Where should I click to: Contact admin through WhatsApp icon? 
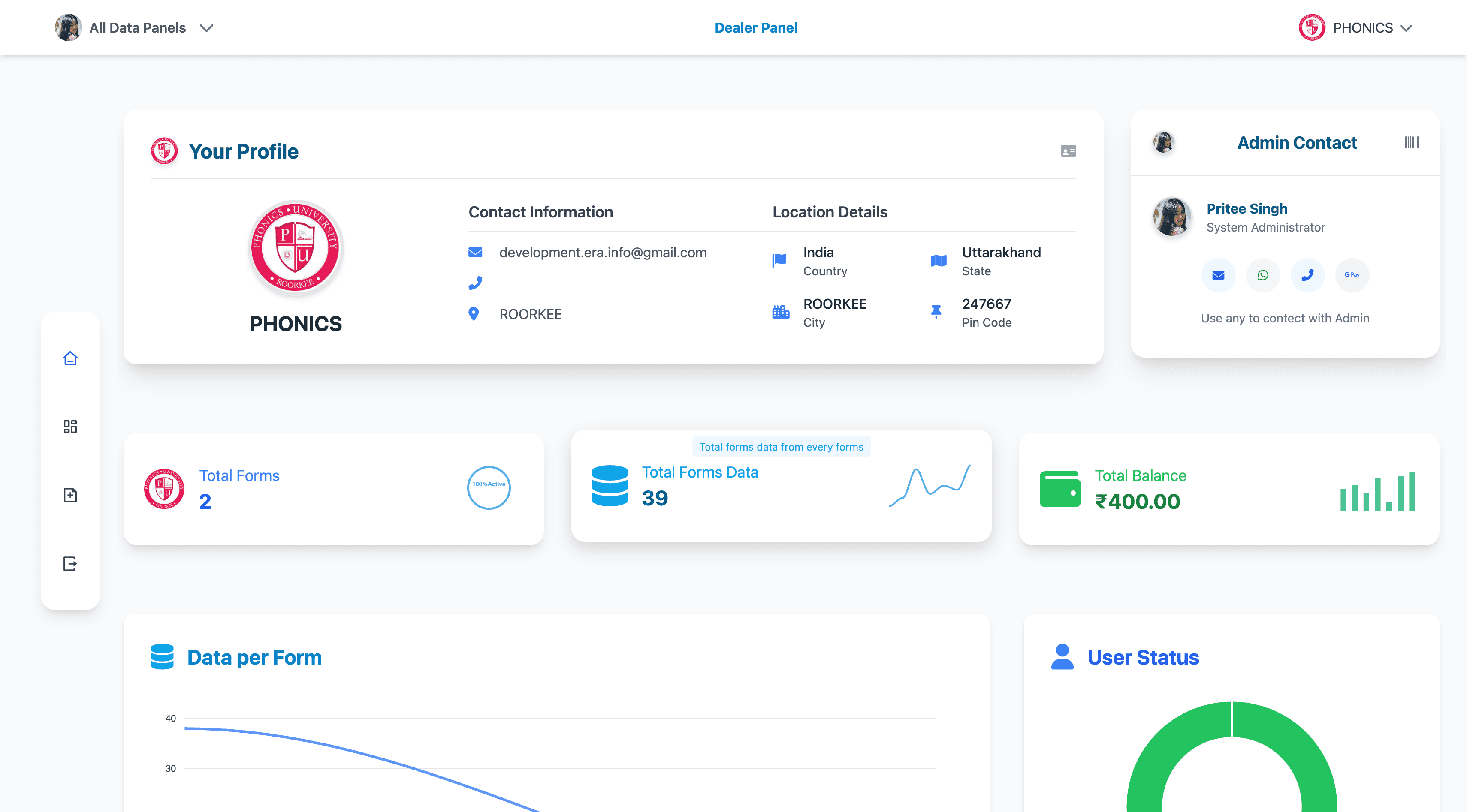coord(1262,275)
